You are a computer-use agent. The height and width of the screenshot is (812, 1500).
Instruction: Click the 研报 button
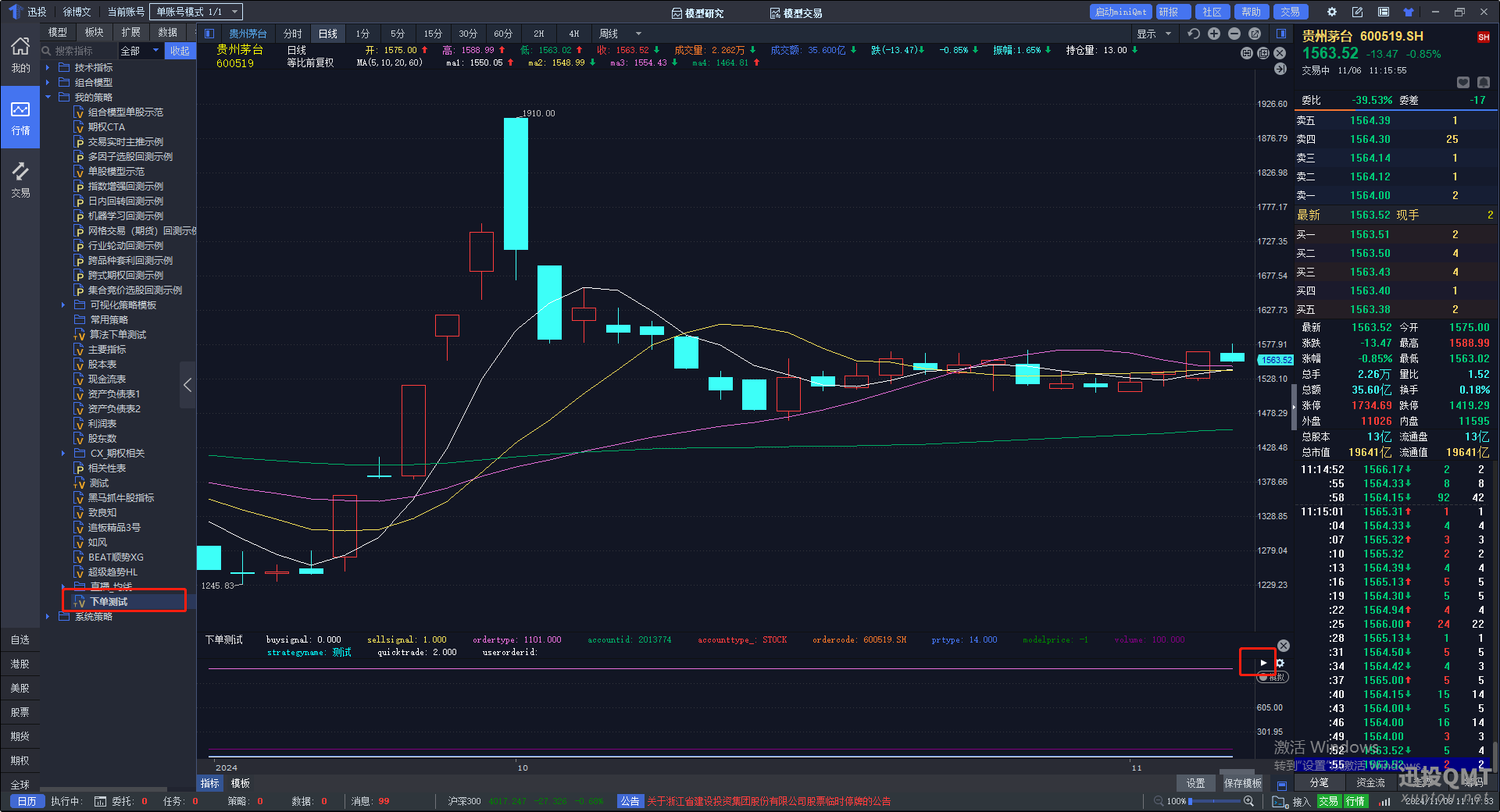pos(1173,12)
